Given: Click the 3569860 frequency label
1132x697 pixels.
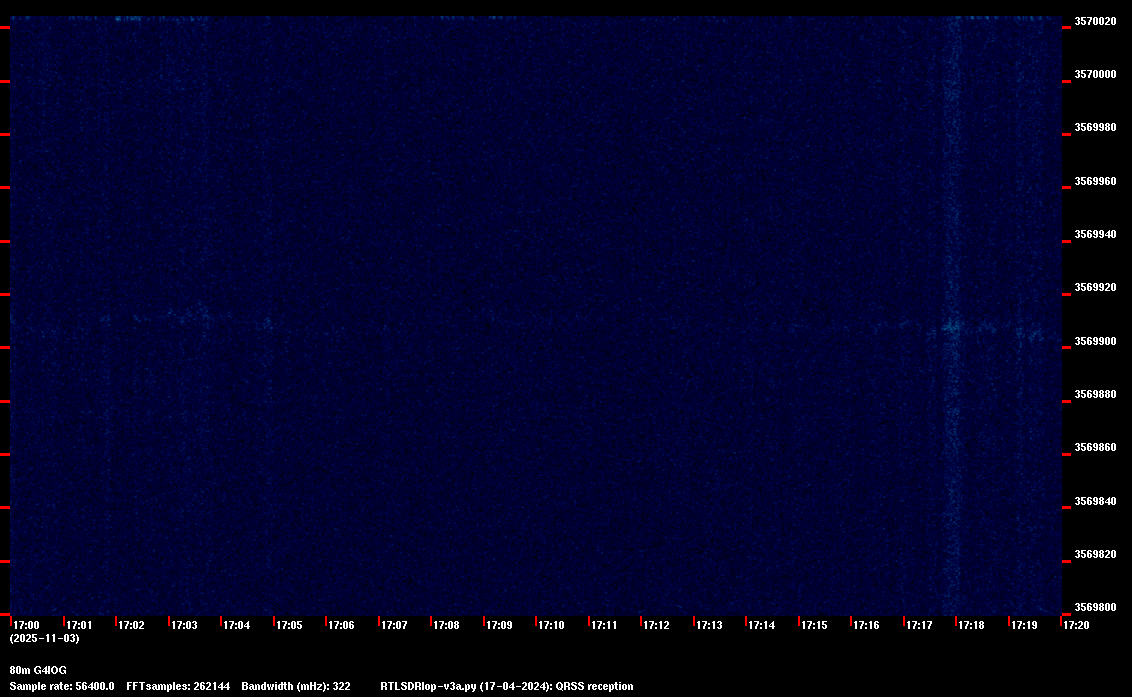Looking at the screenshot, I should point(1095,448).
